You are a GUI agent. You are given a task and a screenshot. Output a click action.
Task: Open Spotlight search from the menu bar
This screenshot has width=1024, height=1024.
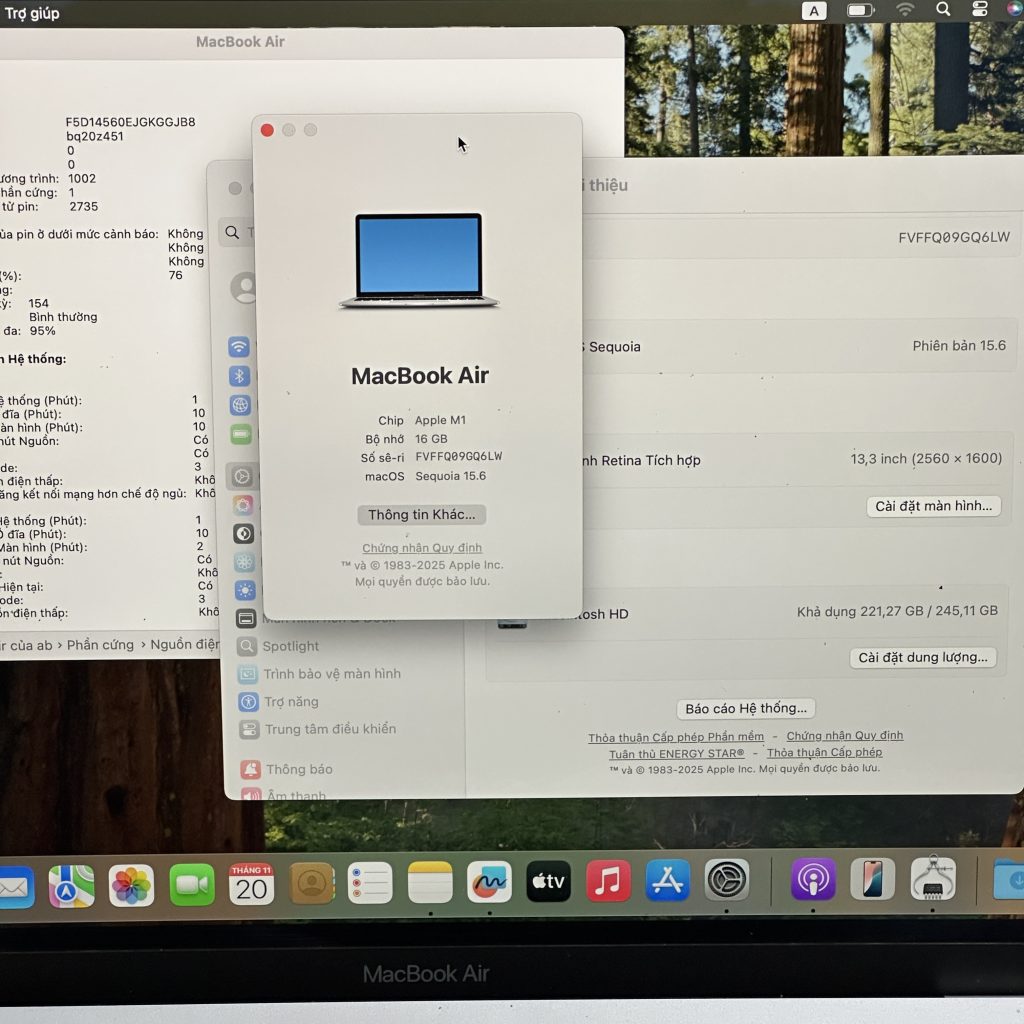point(942,12)
